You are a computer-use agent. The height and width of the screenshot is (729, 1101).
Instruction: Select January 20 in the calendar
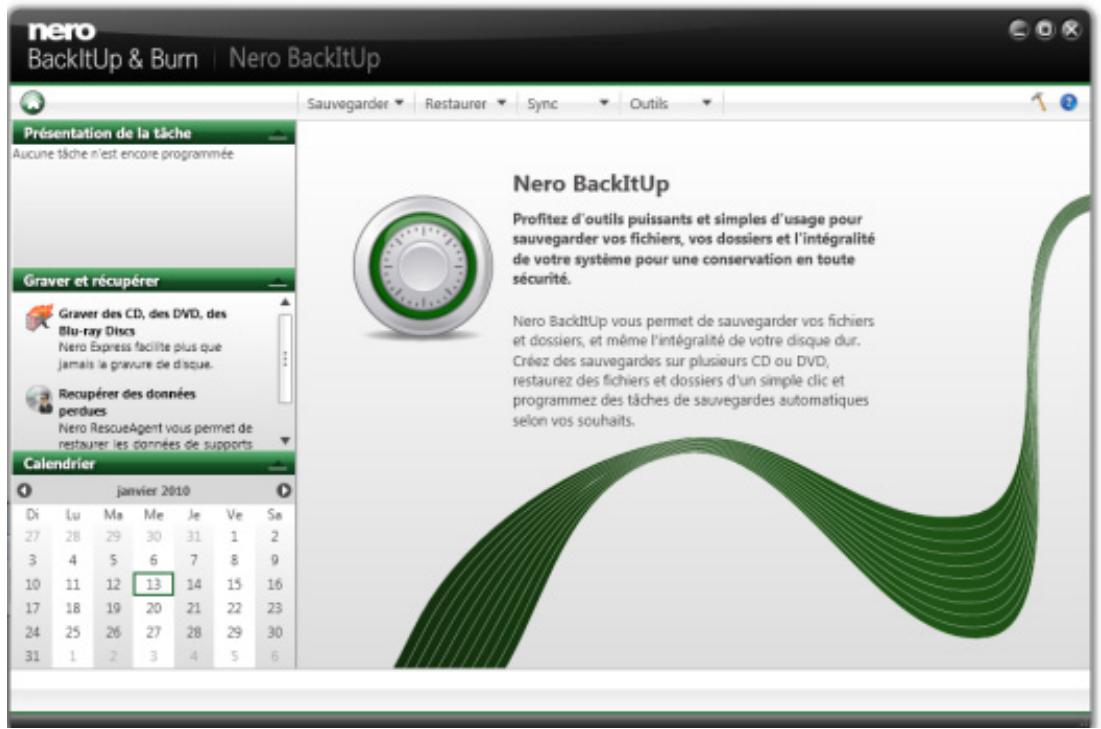153,608
